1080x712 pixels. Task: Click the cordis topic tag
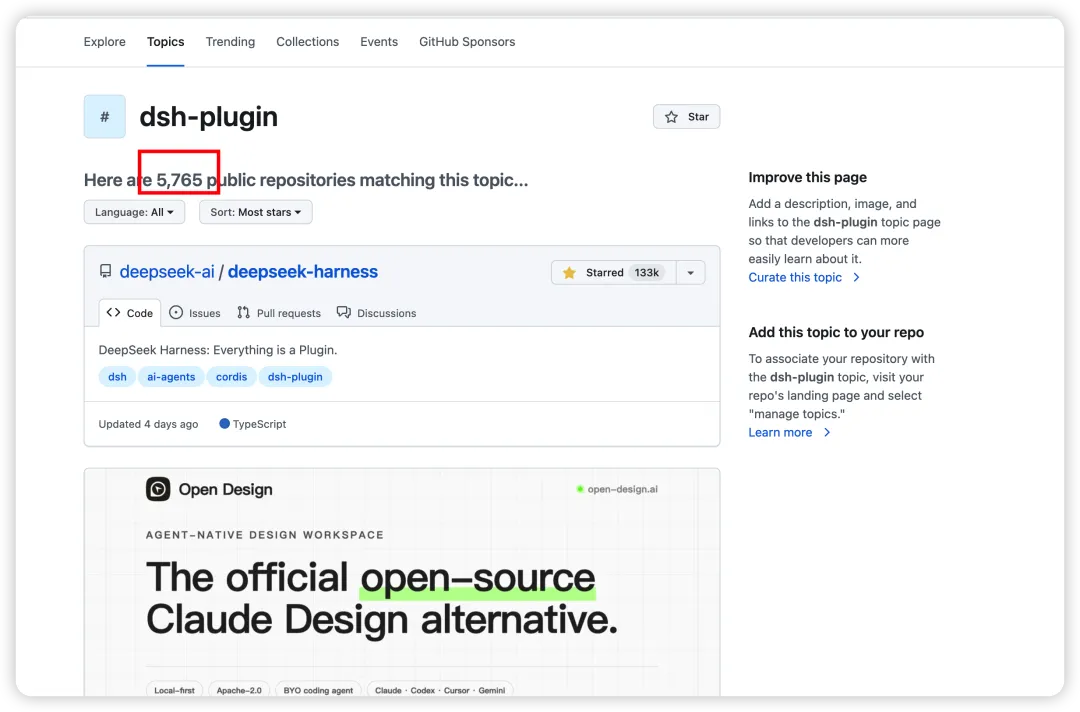point(231,377)
